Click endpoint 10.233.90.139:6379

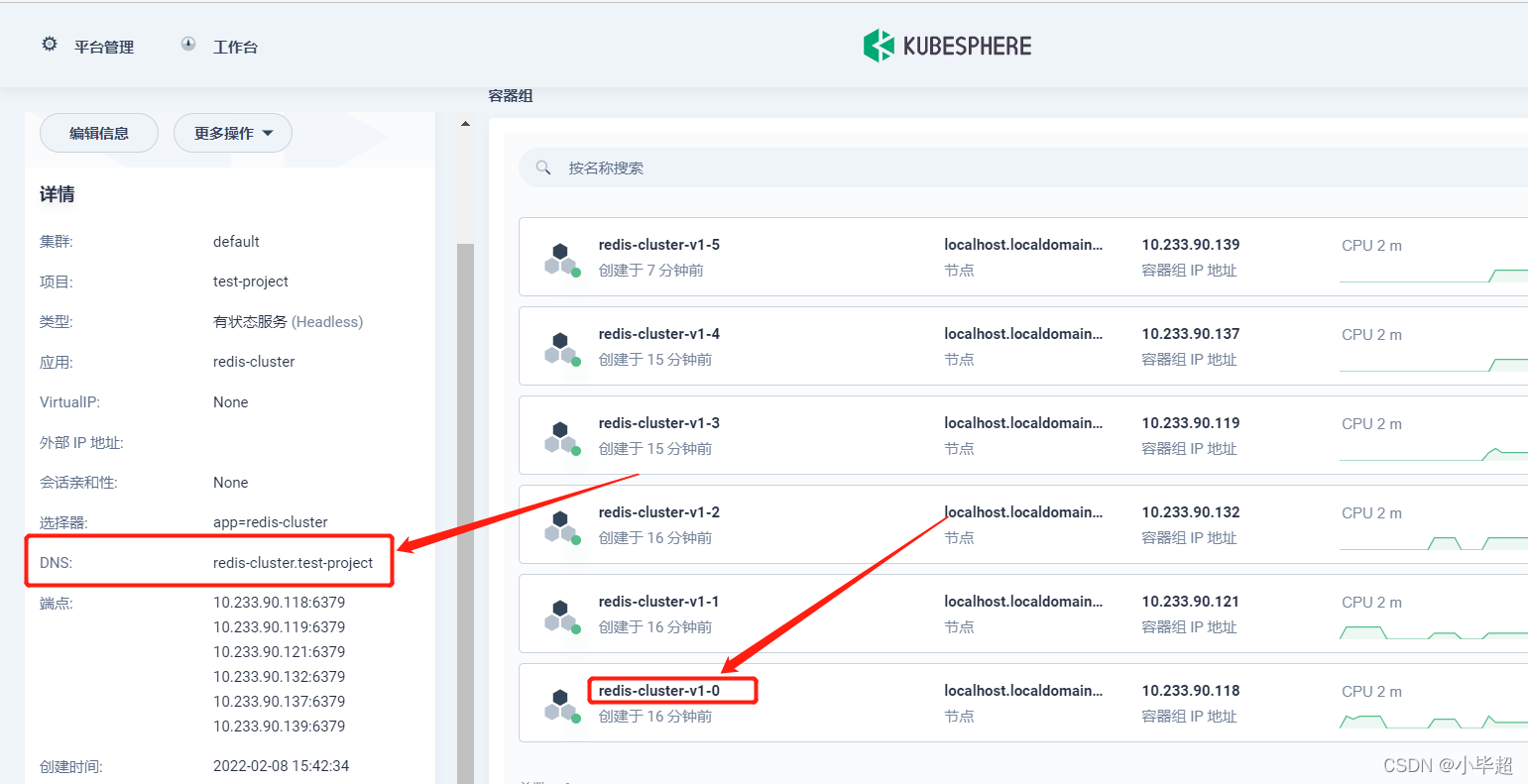280,727
